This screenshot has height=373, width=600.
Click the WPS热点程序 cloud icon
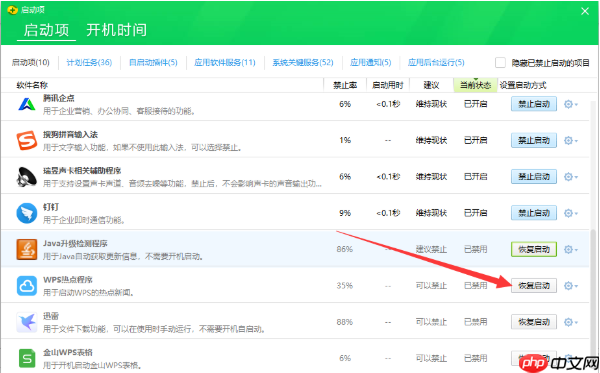(27, 286)
